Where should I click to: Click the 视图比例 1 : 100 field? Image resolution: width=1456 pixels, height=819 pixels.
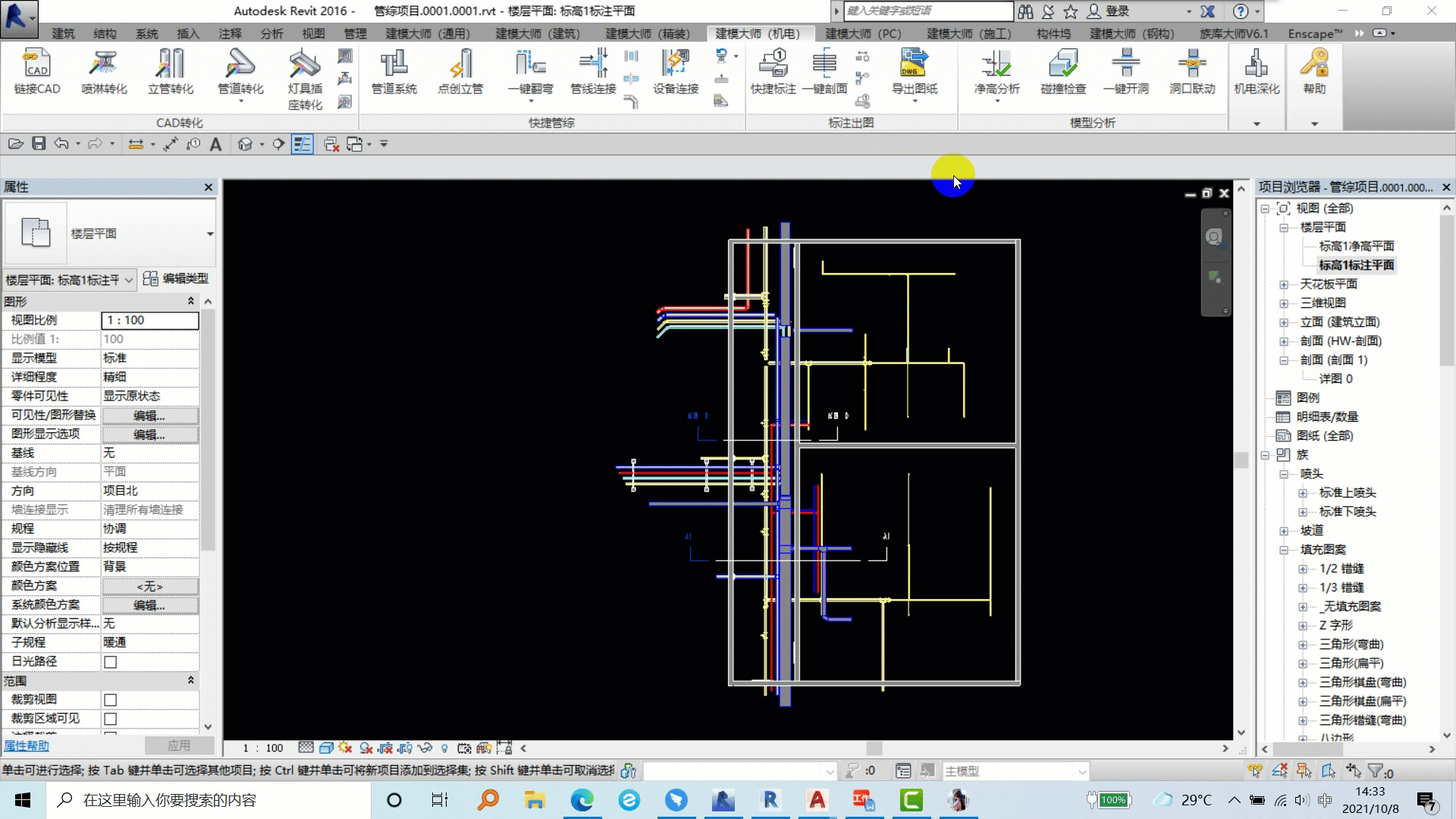[150, 320]
